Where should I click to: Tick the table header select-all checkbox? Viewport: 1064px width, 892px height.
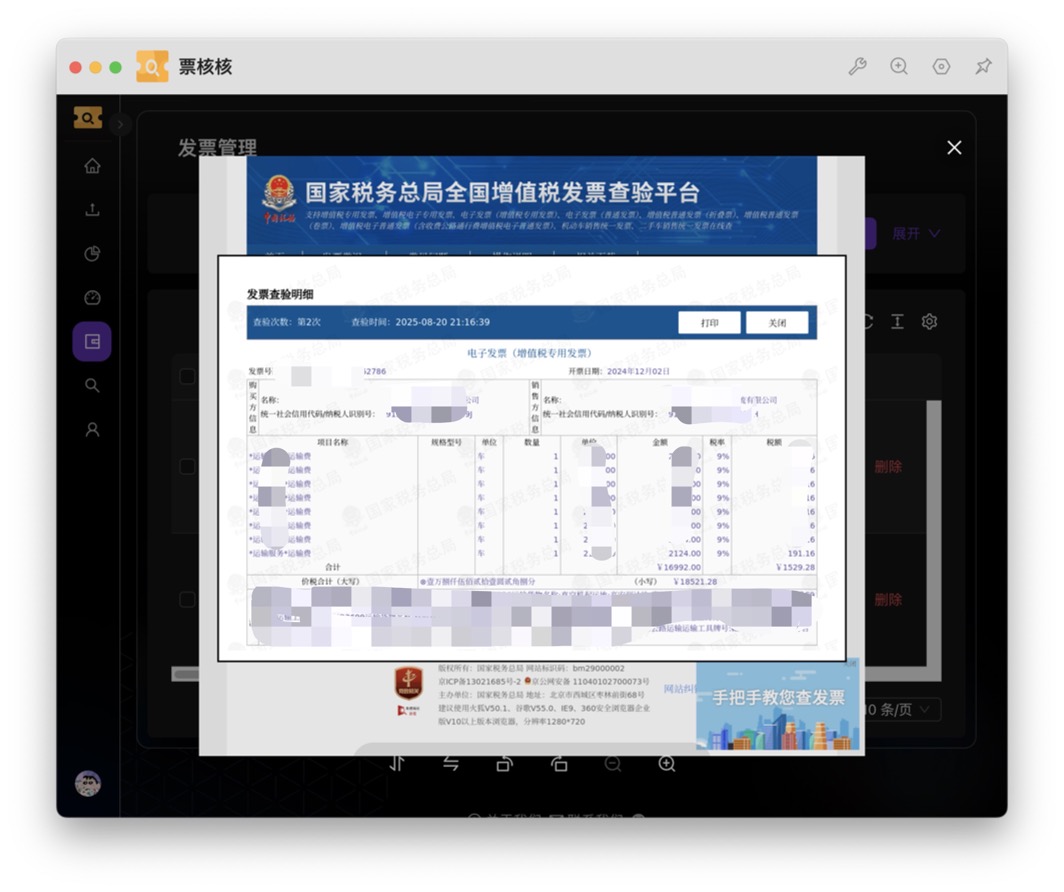(x=188, y=376)
